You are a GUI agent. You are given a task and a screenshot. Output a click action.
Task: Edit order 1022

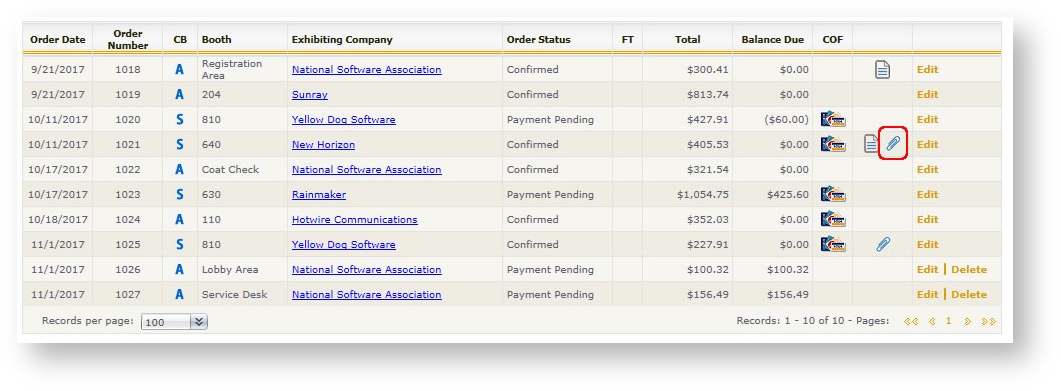(x=928, y=169)
